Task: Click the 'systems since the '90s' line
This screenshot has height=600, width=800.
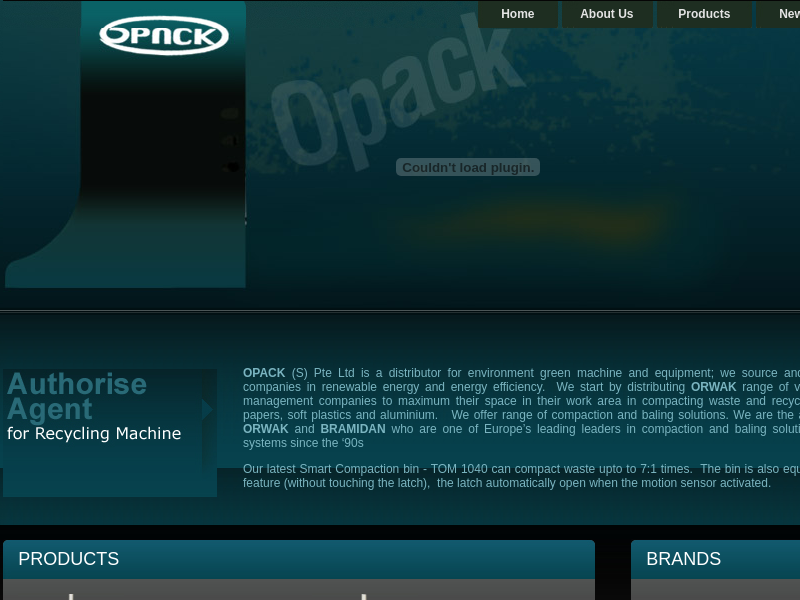Action: 303,443
